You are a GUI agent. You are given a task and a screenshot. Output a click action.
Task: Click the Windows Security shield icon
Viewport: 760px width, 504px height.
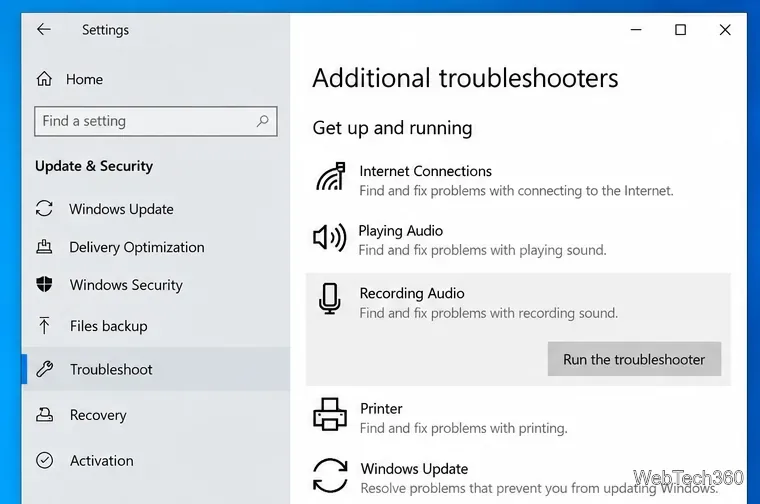tap(44, 284)
